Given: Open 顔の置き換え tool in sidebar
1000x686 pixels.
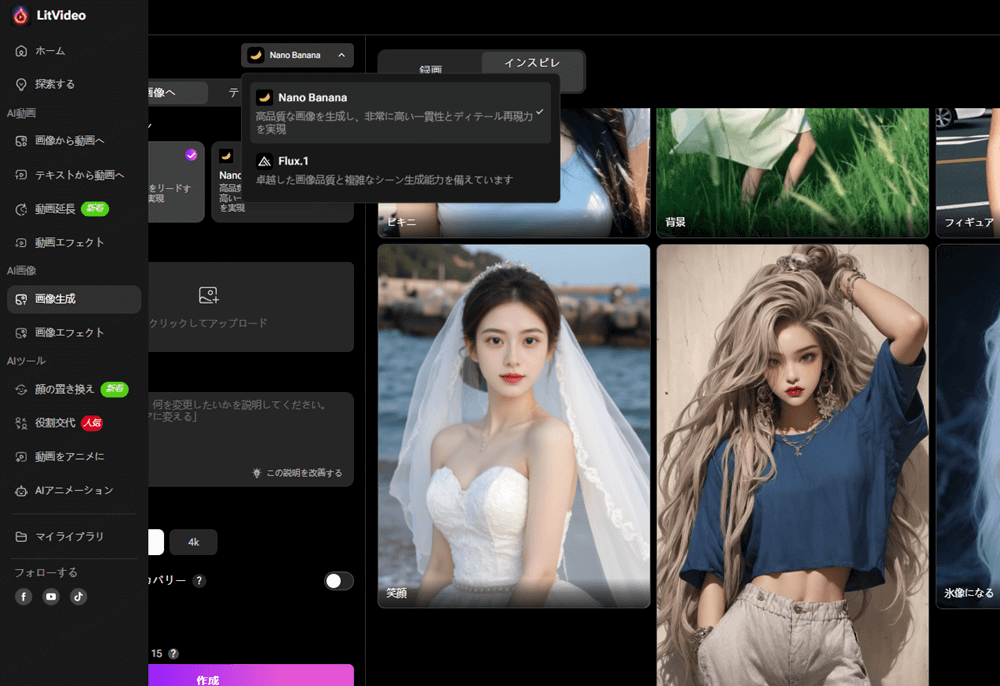Looking at the screenshot, I should [64, 389].
